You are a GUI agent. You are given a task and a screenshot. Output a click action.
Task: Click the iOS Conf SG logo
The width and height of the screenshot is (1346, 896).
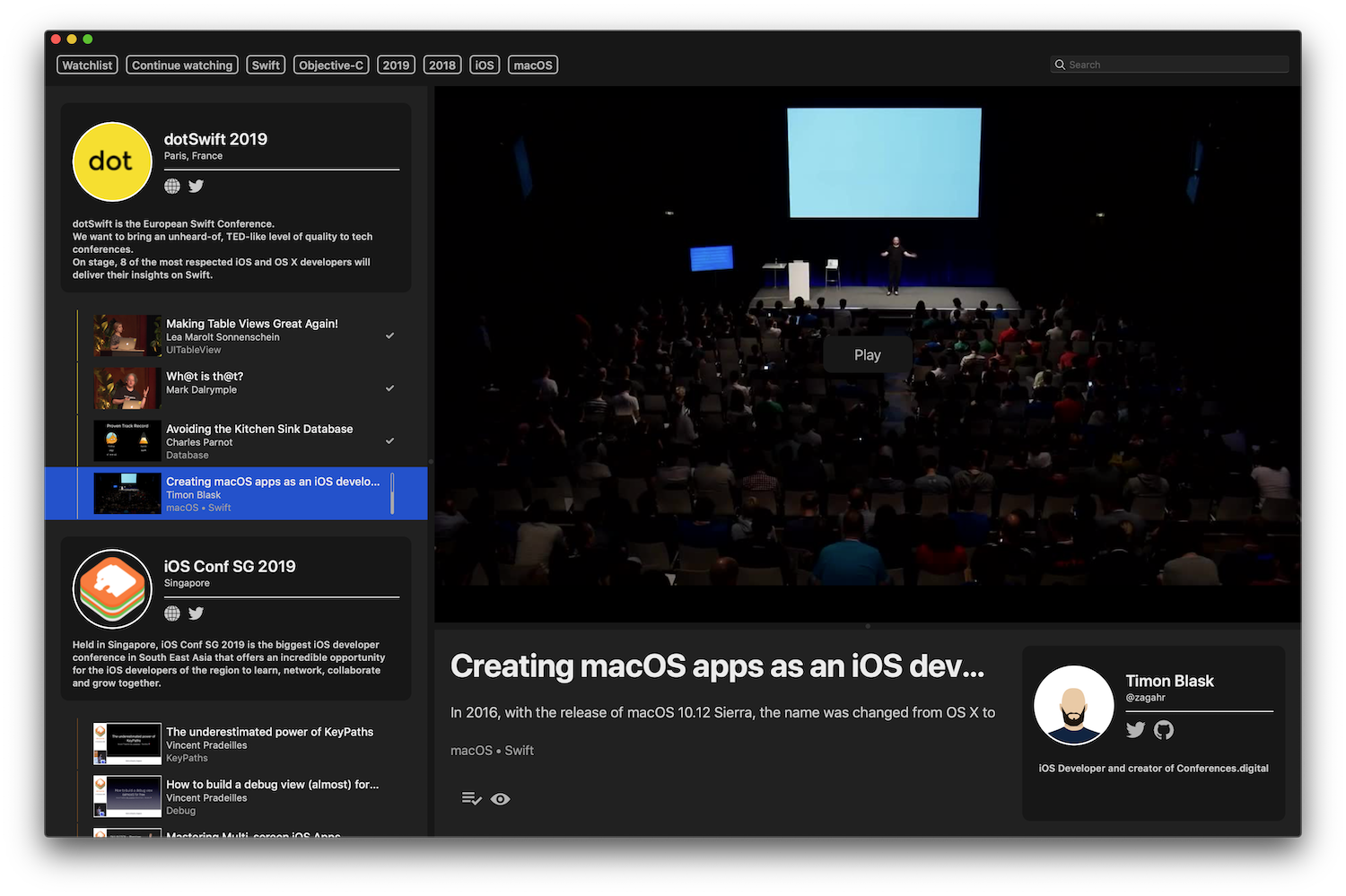coord(112,589)
